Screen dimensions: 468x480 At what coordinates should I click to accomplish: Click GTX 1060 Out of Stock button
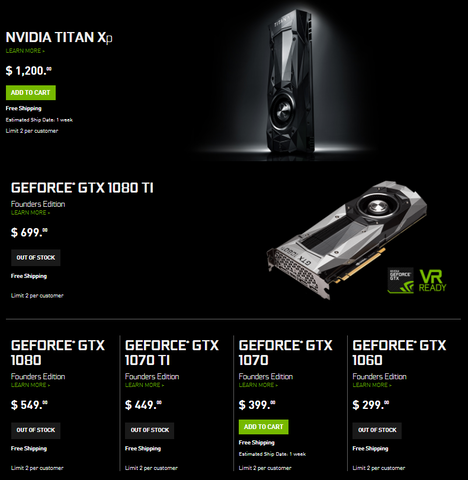377,430
